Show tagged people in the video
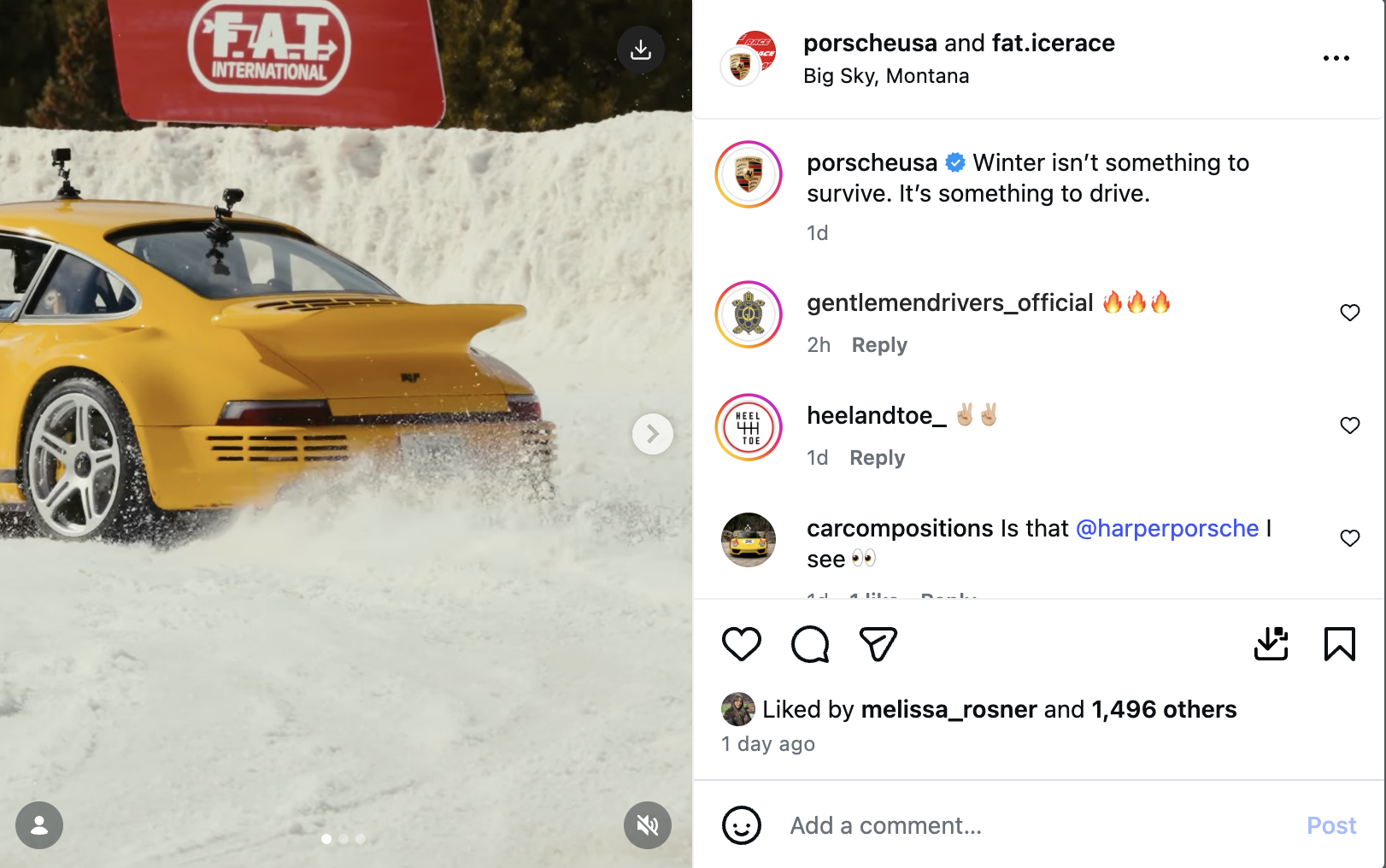 (x=39, y=825)
